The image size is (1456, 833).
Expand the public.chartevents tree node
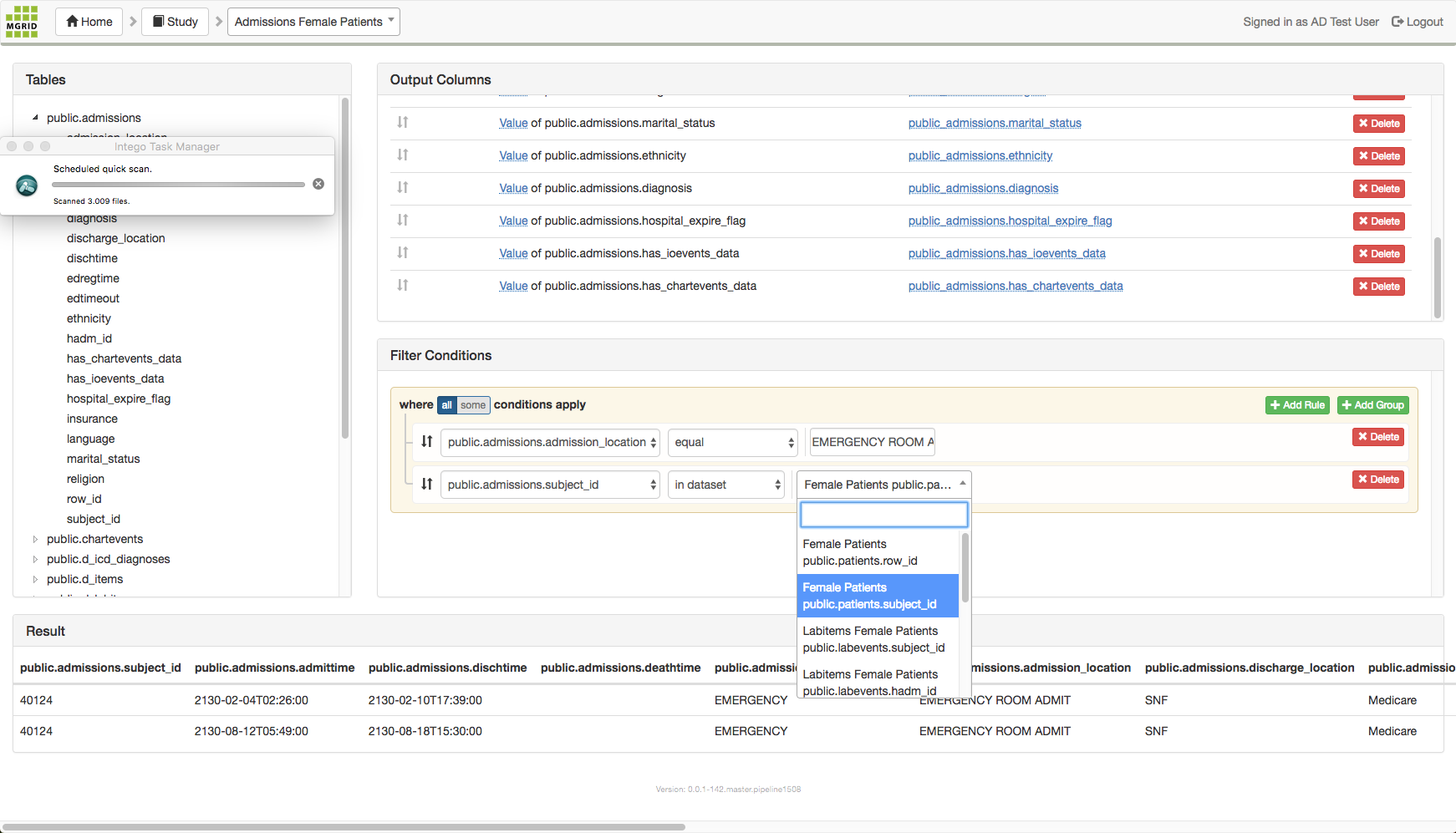tap(35, 539)
